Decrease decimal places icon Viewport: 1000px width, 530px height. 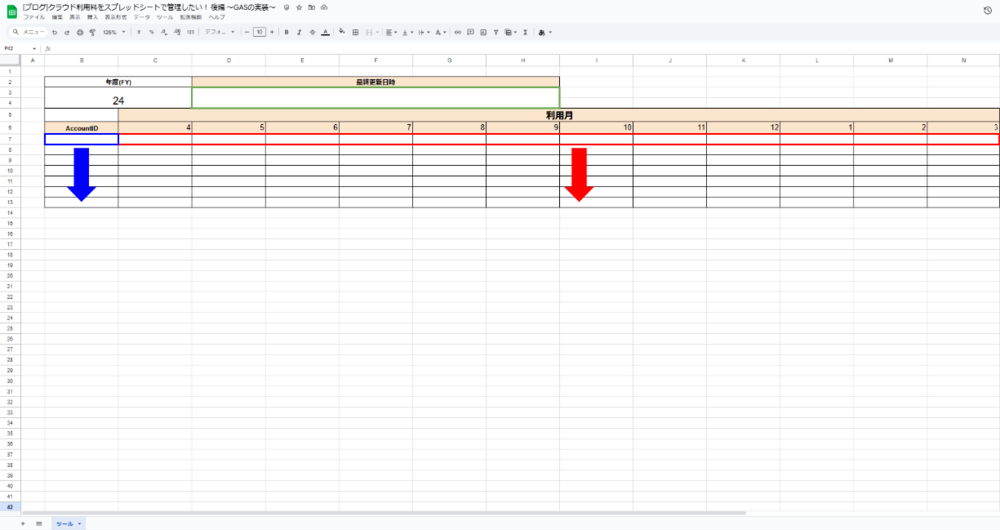tap(164, 32)
